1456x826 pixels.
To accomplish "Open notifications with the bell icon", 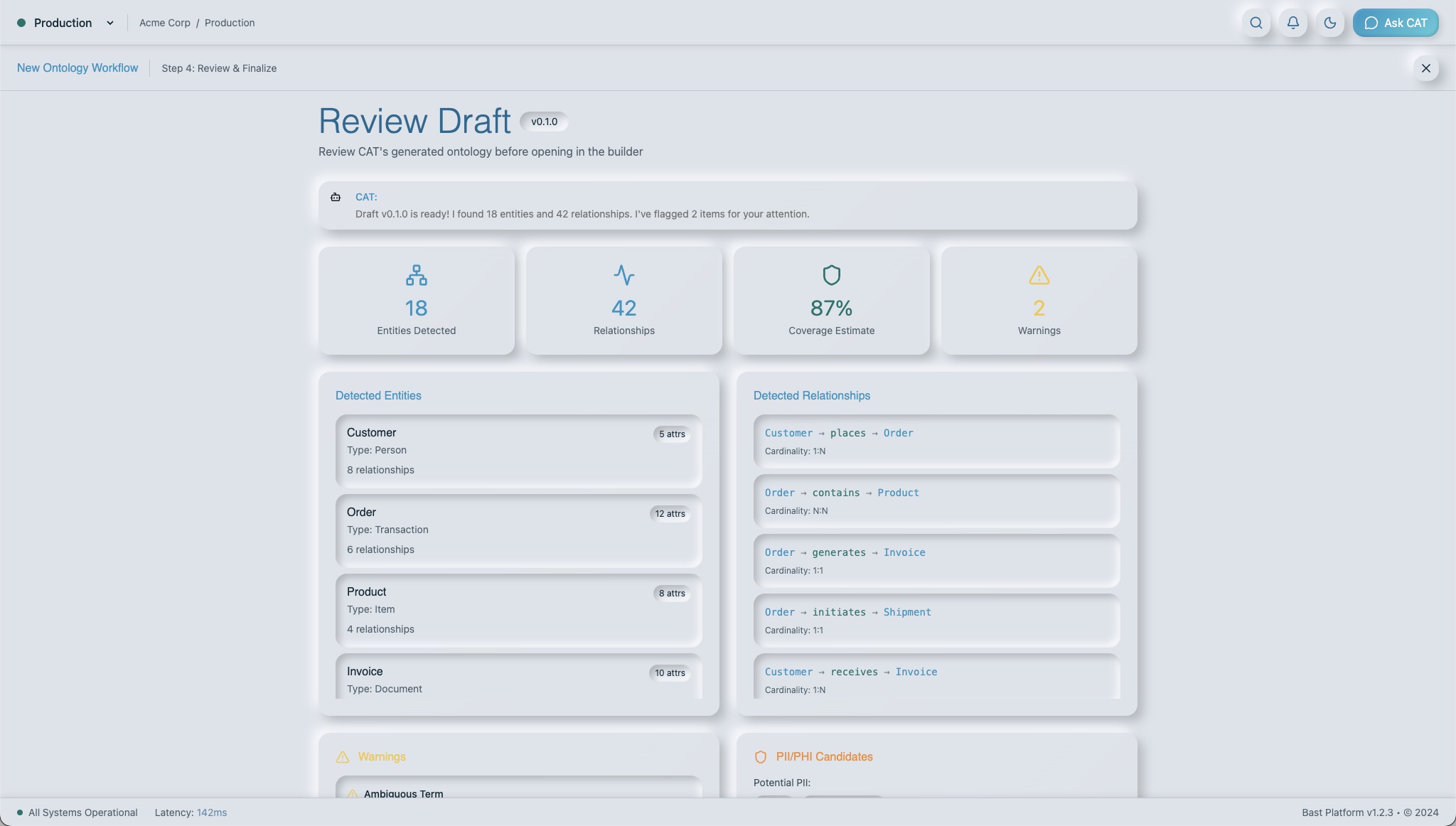I will tap(1293, 23).
